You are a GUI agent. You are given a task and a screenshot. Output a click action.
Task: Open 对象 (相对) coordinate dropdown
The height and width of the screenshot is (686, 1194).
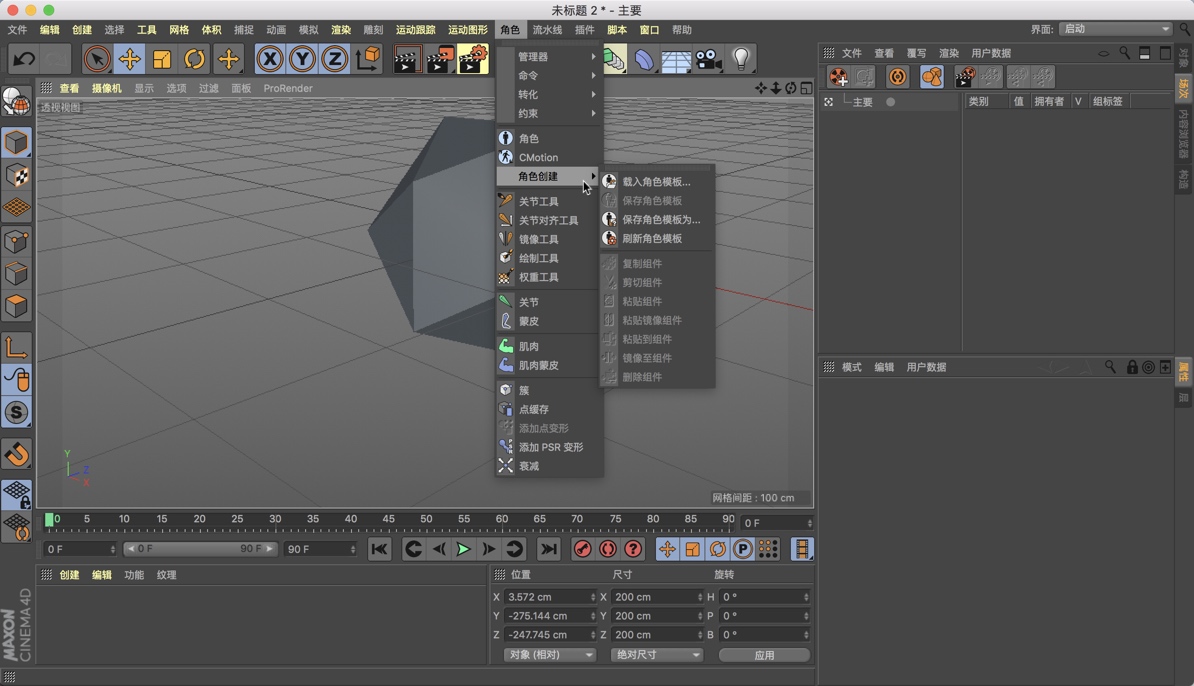[549, 655]
